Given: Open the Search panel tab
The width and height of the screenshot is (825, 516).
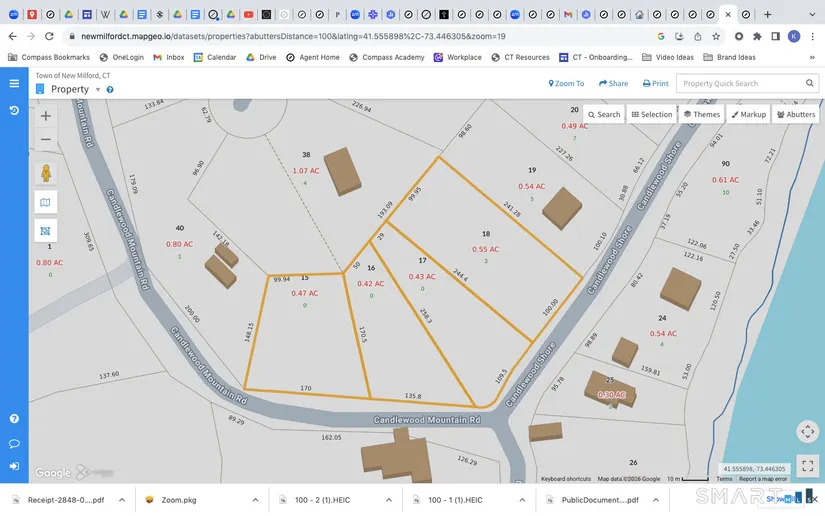Looking at the screenshot, I should [x=604, y=114].
